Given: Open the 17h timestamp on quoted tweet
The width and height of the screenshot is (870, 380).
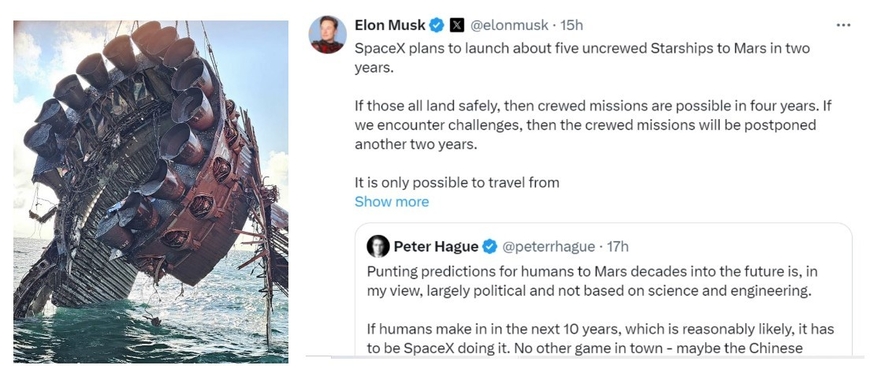Looking at the screenshot, I should (618, 246).
